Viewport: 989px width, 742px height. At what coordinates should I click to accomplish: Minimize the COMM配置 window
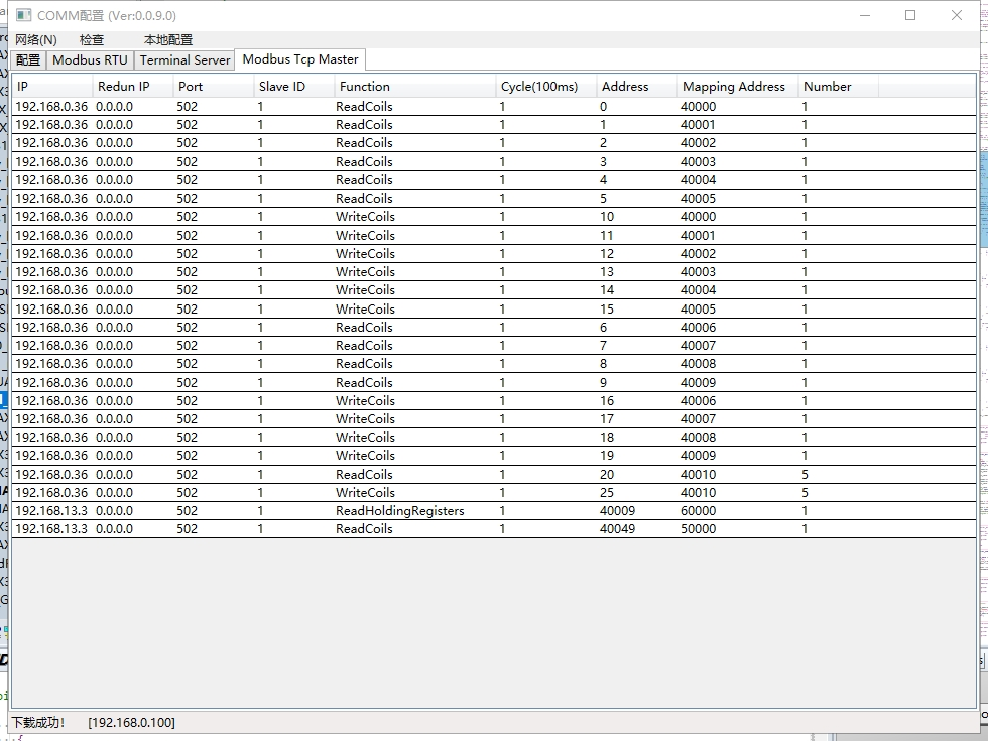863,15
